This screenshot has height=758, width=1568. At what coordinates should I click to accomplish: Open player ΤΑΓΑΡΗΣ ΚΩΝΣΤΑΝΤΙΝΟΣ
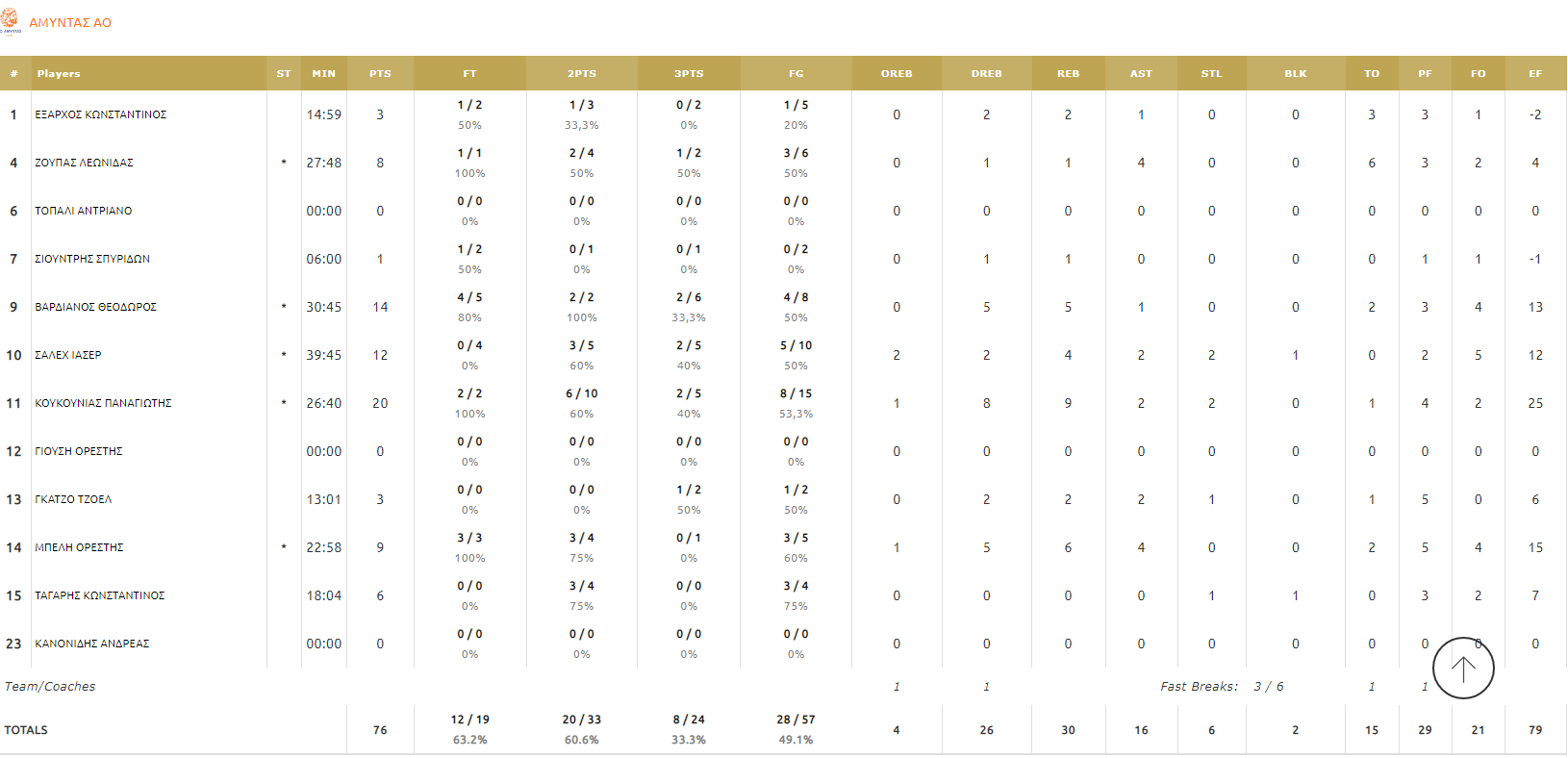tap(99, 596)
